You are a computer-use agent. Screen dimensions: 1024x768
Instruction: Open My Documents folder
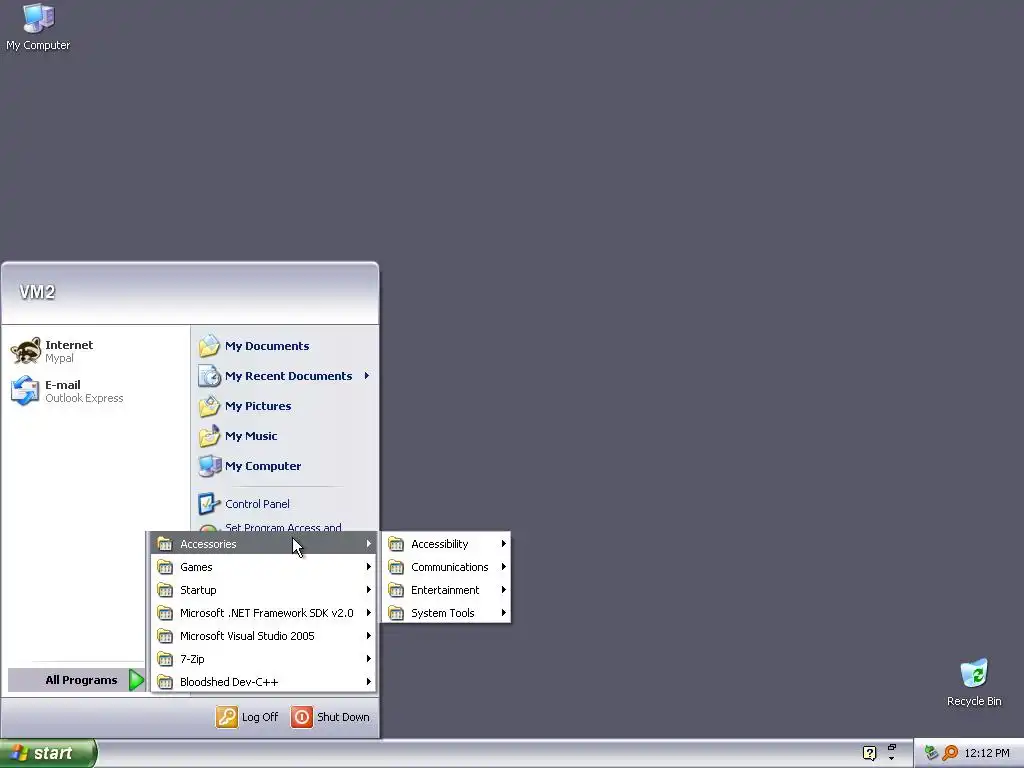point(267,346)
